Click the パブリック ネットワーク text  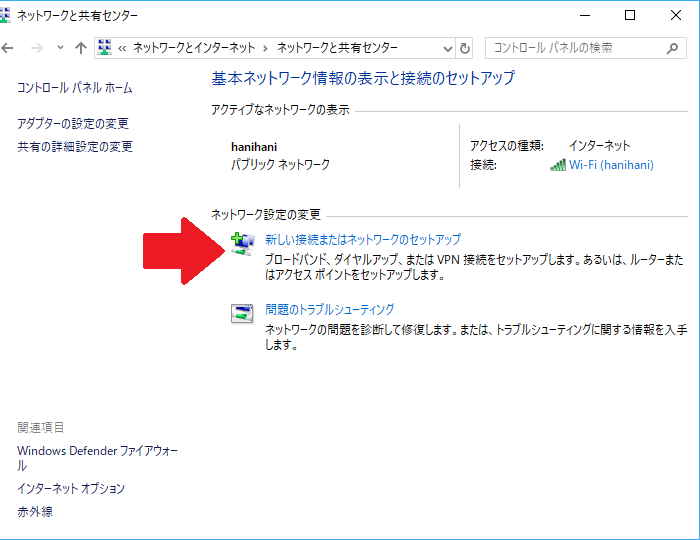280,165
